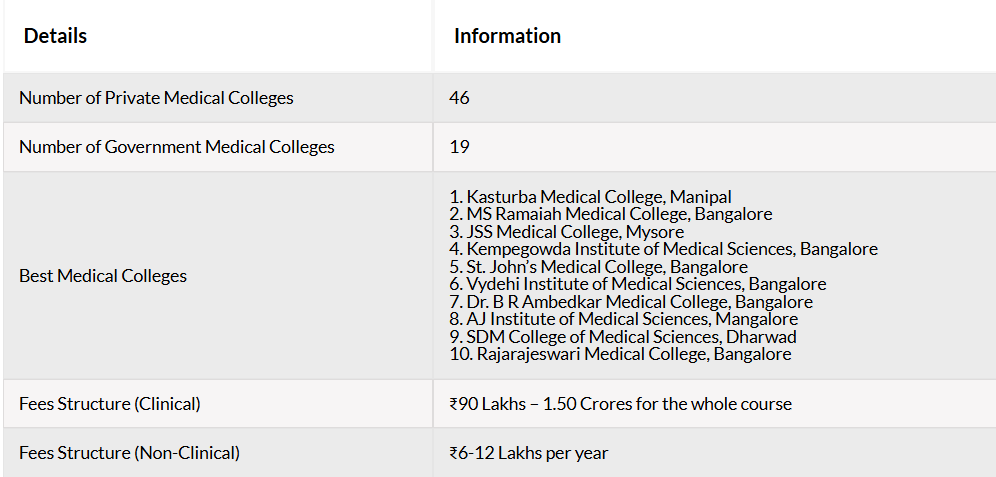This screenshot has width=996, height=477.
Task: Click Vydehi Institute of Medical Sciences entry
Action: coord(638,284)
